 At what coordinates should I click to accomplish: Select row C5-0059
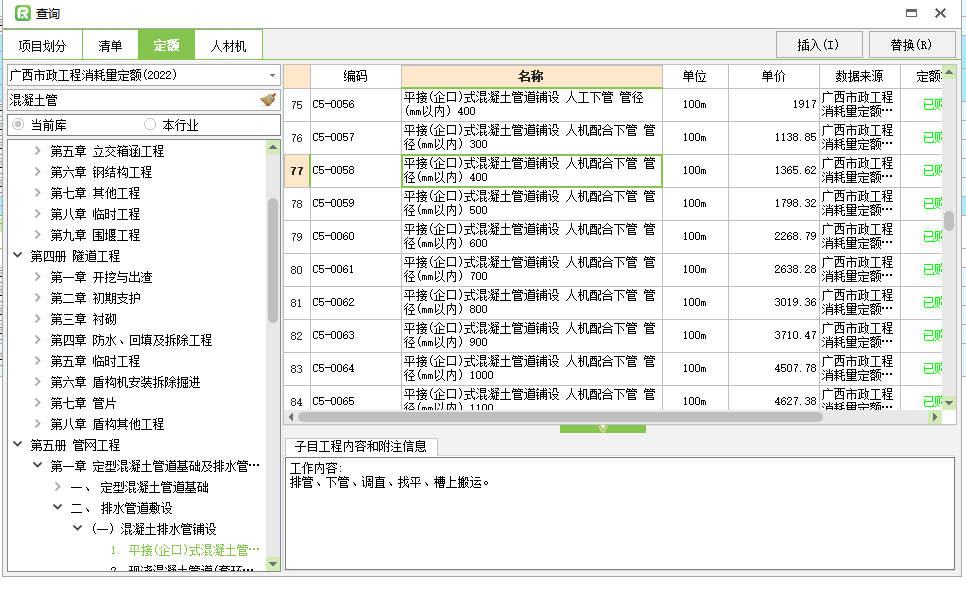coord(613,203)
